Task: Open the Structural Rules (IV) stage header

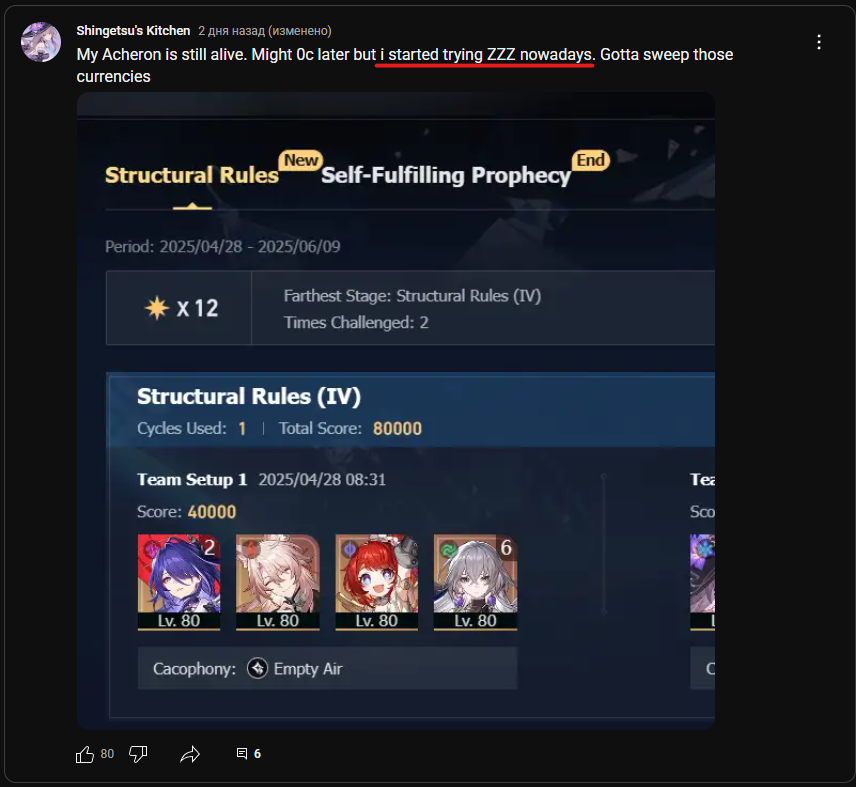Action: (411, 410)
